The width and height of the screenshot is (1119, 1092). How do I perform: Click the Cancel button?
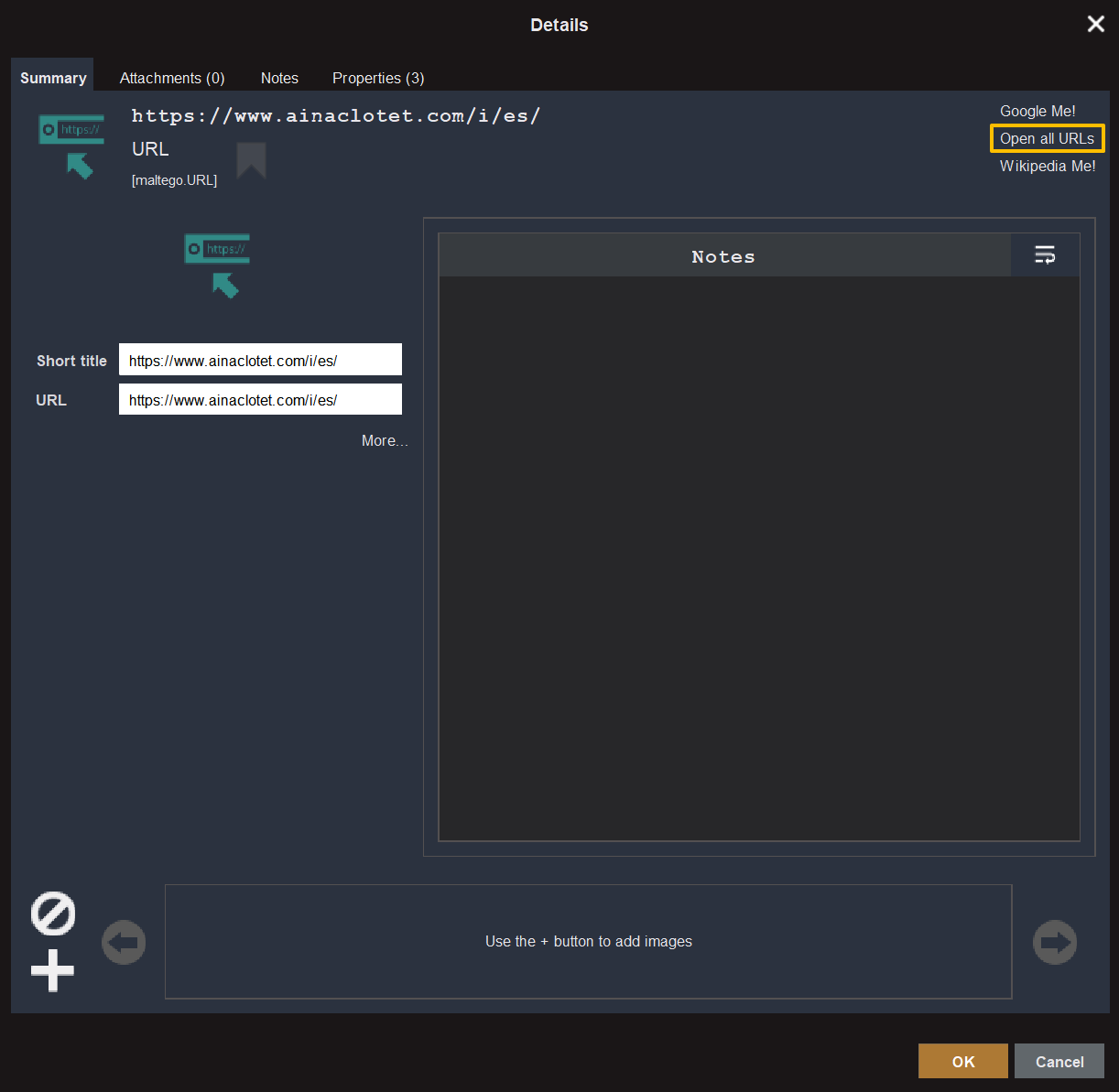click(1059, 1061)
